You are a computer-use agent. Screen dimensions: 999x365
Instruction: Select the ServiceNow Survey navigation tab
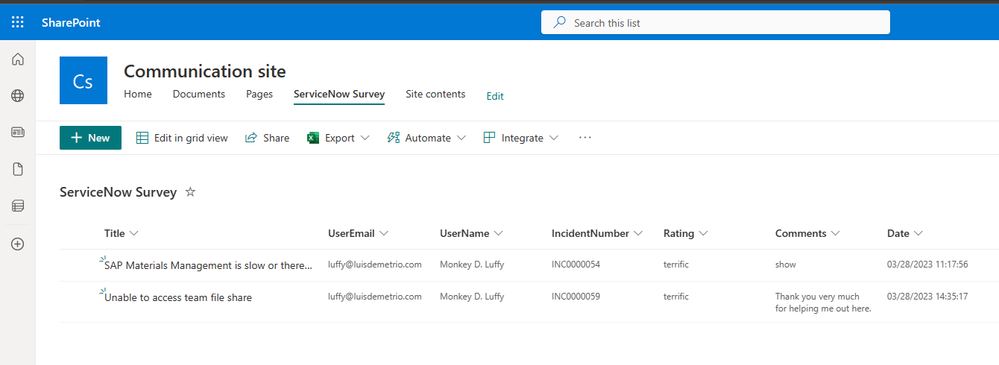click(339, 94)
